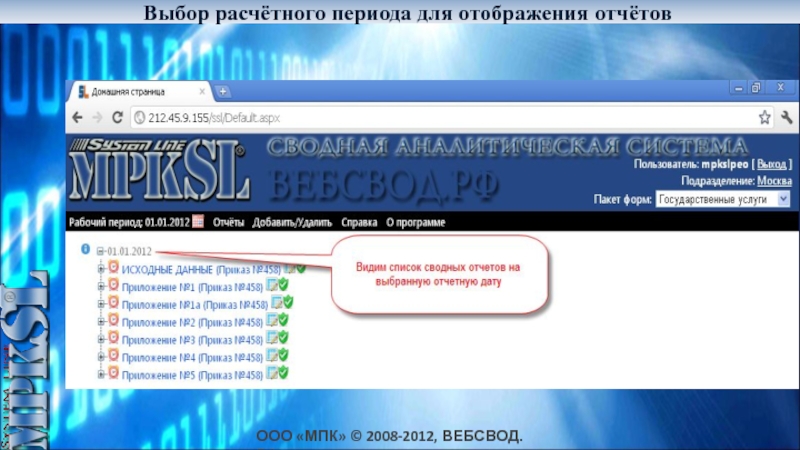The height and width of the screenshot is (450, 800).
Task: Go back with the browser back arrow
Action: 78,118
